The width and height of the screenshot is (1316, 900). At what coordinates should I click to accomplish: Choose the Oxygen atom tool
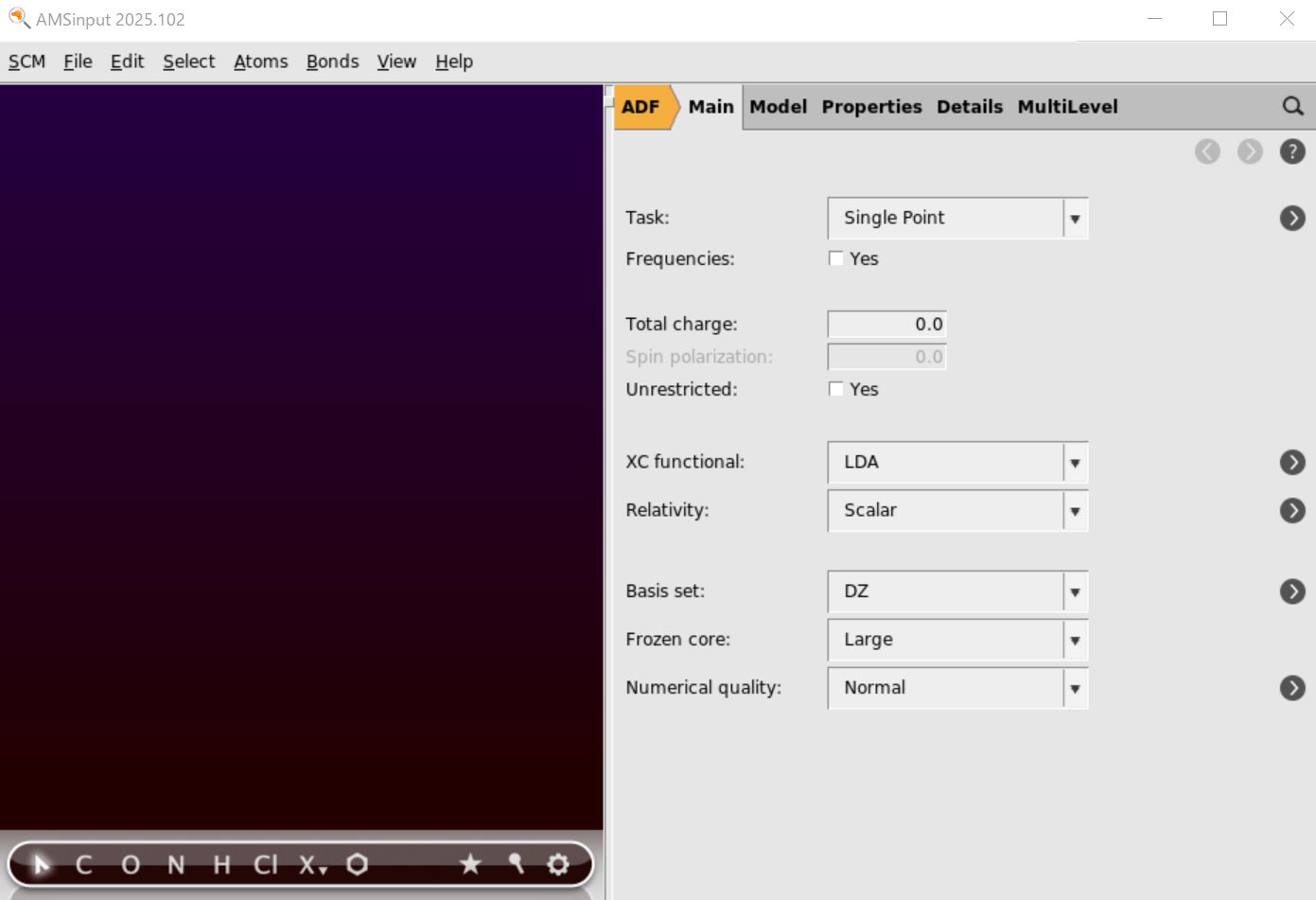tap(131, 865)
